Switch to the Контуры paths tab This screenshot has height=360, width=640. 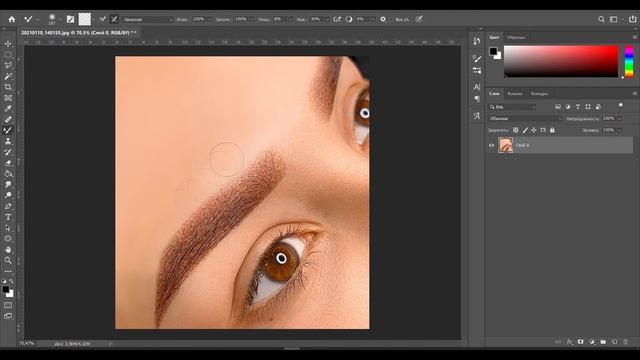coord(539,94)
